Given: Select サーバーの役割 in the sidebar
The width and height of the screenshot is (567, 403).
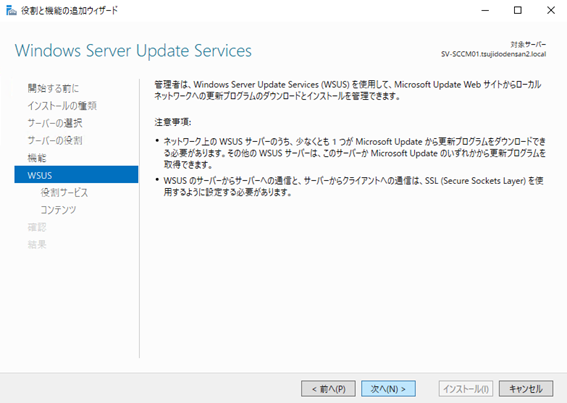Looking at the screenshot, I should (x=55, y=140).
